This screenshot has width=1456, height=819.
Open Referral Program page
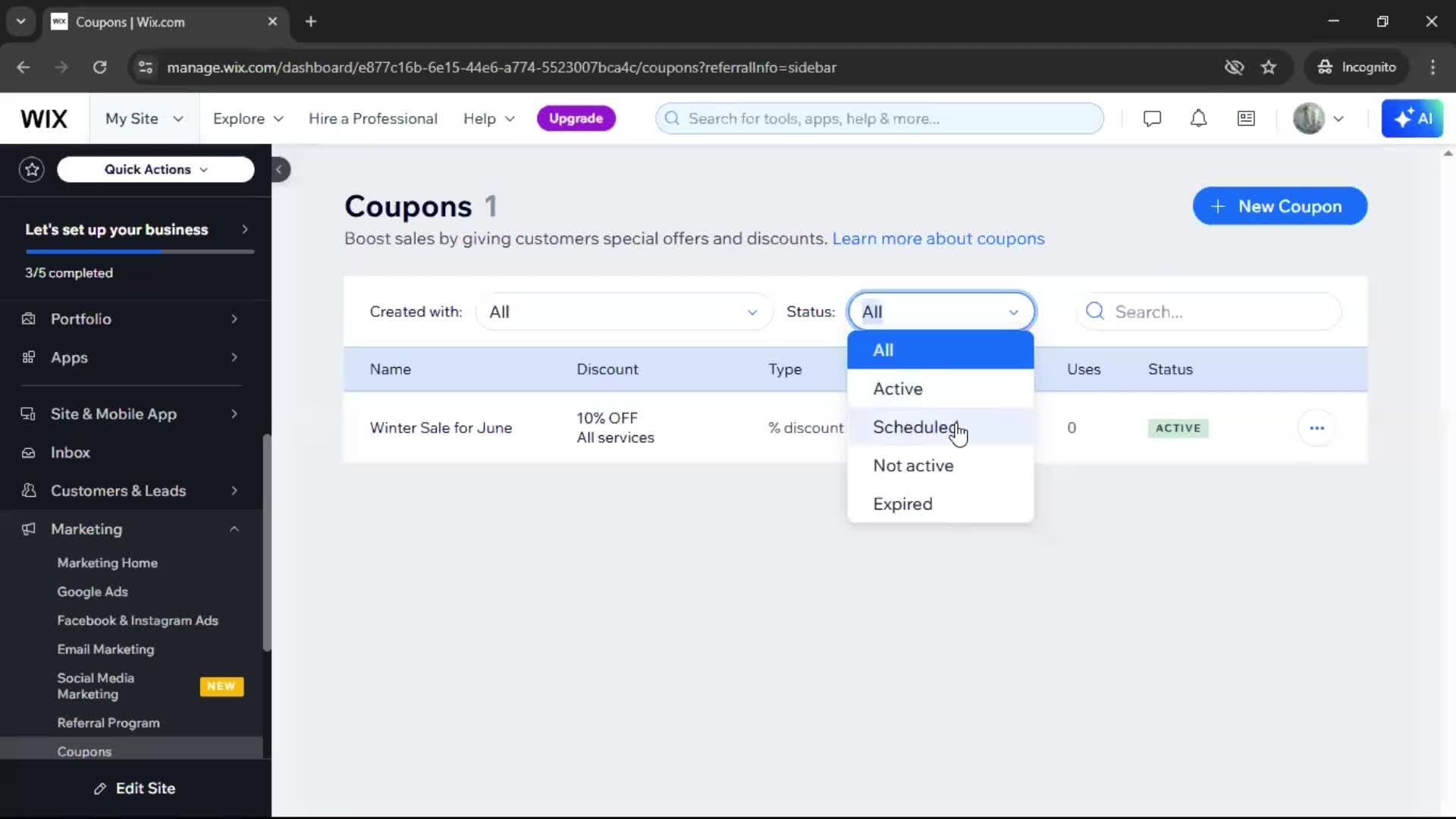click(x=108, y=723)
